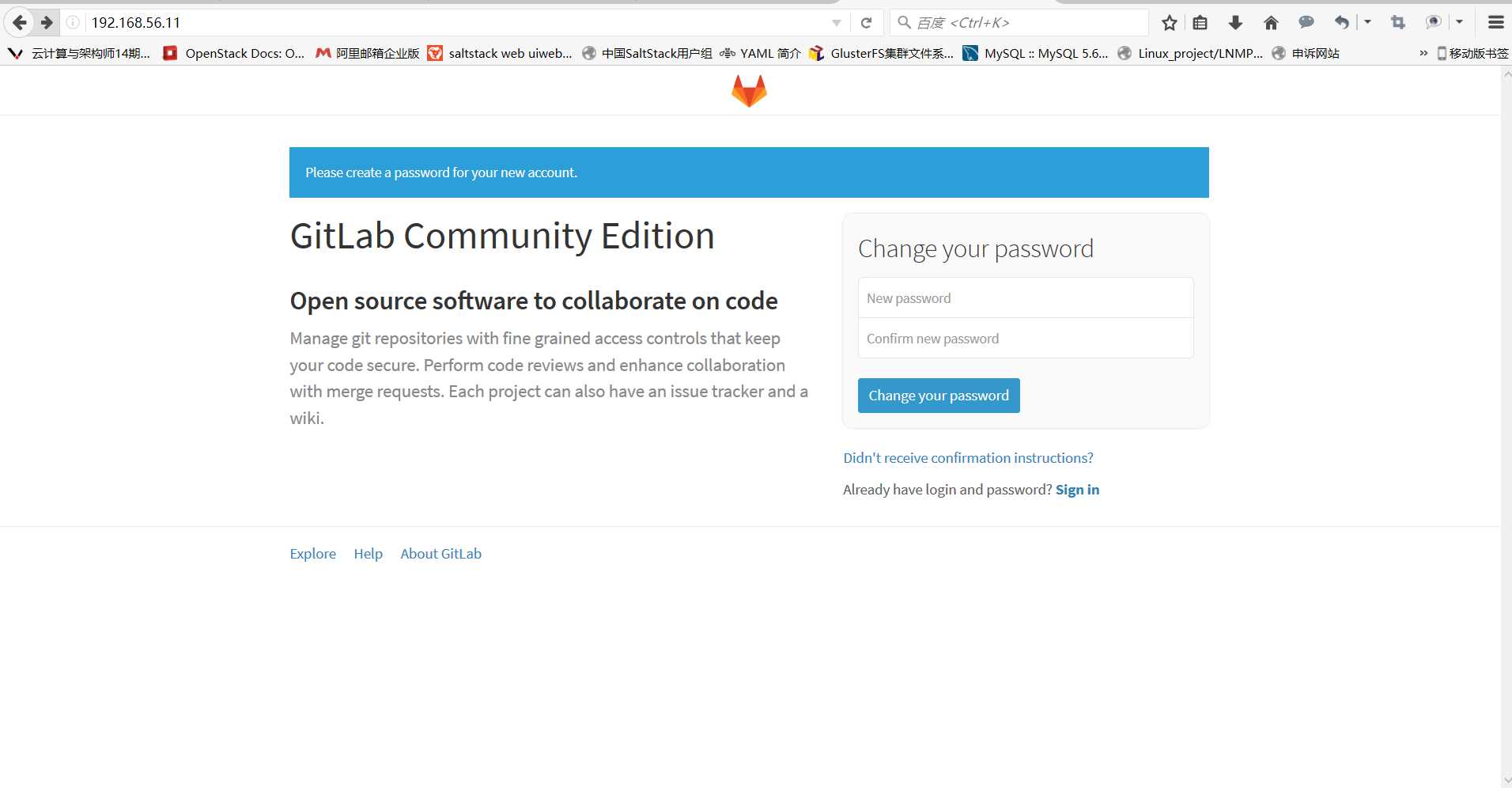Viewport: 1512px width, 788px height.
Task: Click the address bar URL 192.168.56.11
Action: point(136,23)
